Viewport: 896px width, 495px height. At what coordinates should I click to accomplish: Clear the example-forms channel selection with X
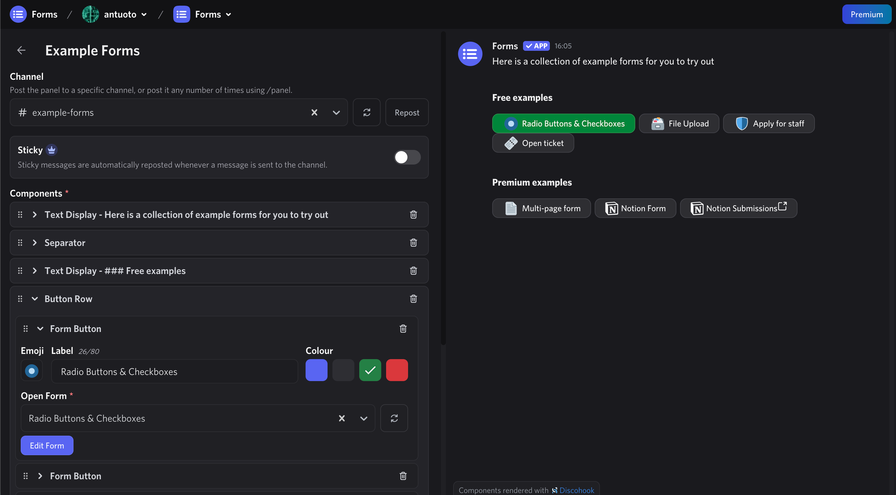pyautogui.click(x=314, y=113)
